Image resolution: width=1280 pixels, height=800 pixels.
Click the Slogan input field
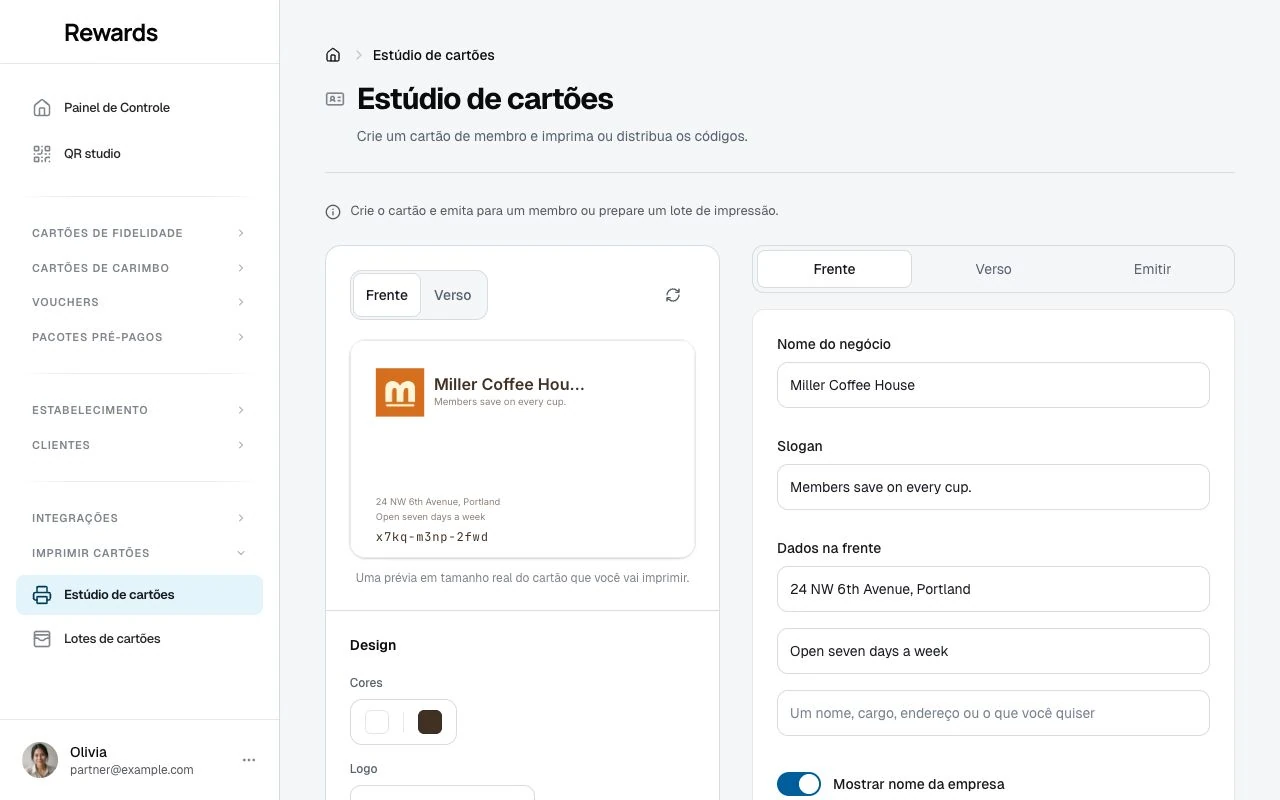[993, 487]
